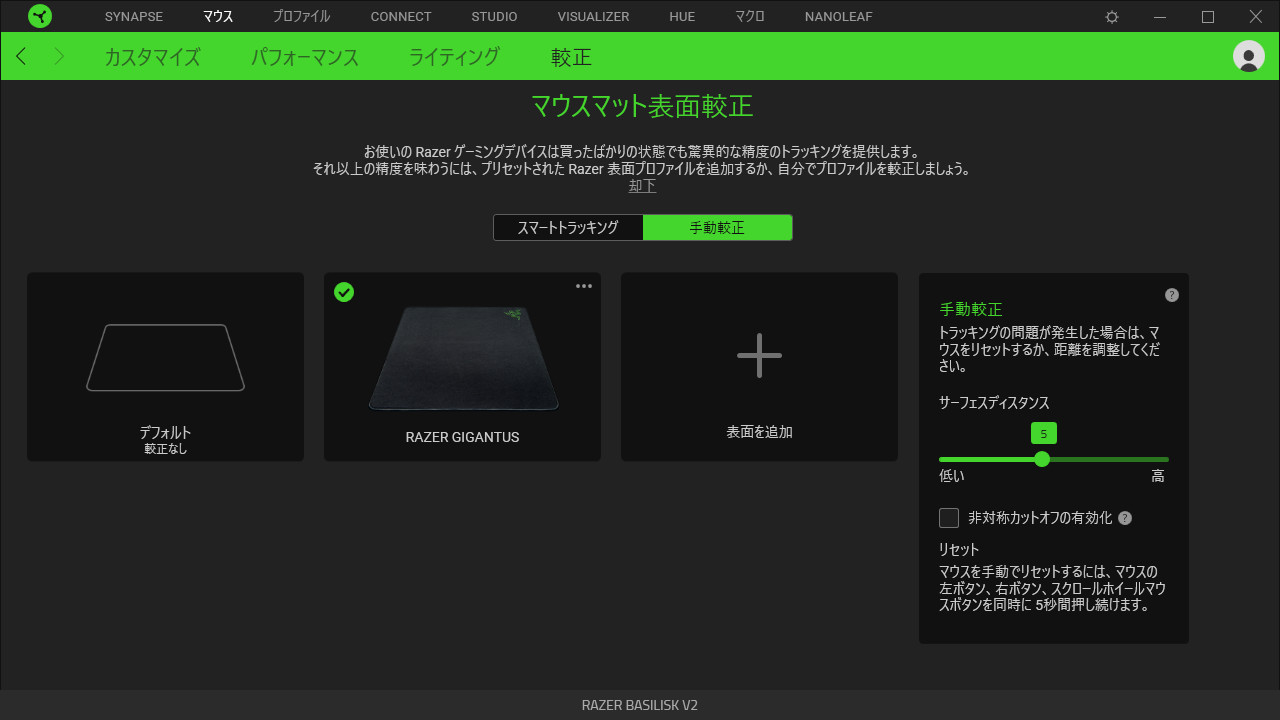Select the 手動較正 mode

click(x=717, y=228)
